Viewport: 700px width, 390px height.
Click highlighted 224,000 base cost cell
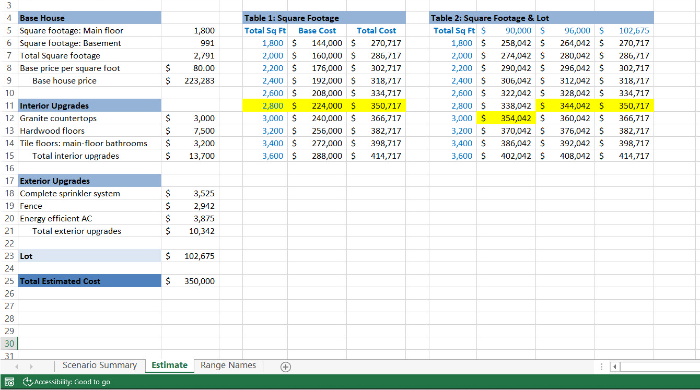pyautogui.click(x=317, y=106)
